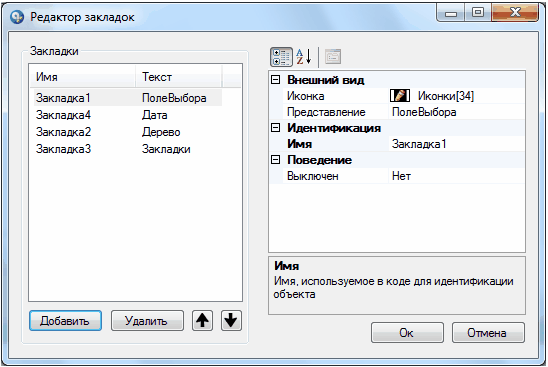Click the Добавить button
The width and height of the screenshot is (548, 367).
(65, 321)
